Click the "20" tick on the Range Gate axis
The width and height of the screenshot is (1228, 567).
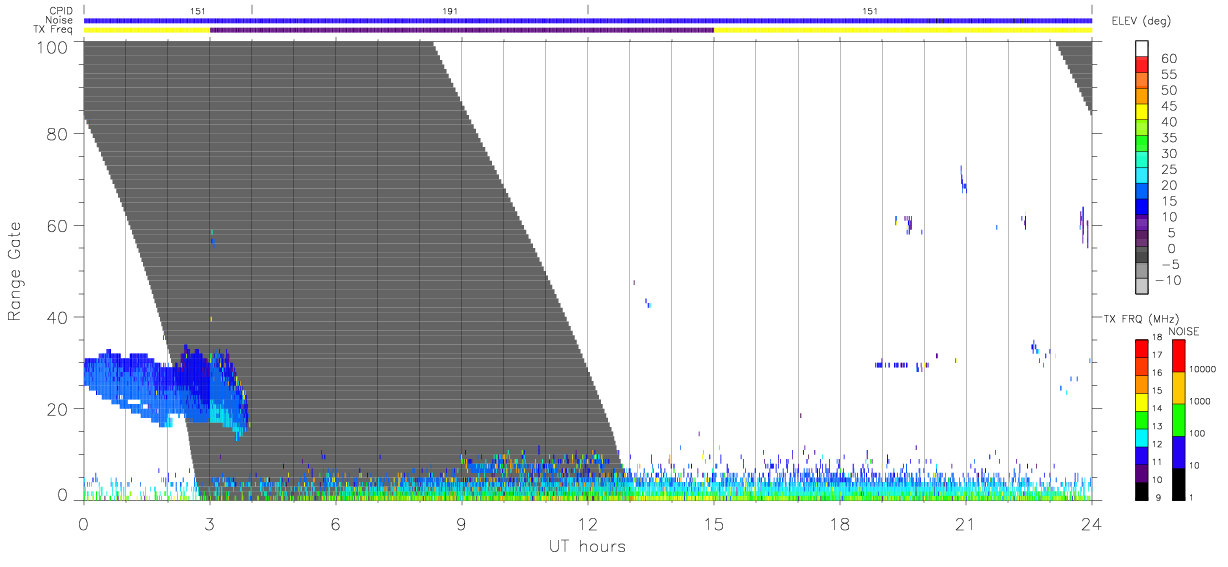click(x=57, y=409)
